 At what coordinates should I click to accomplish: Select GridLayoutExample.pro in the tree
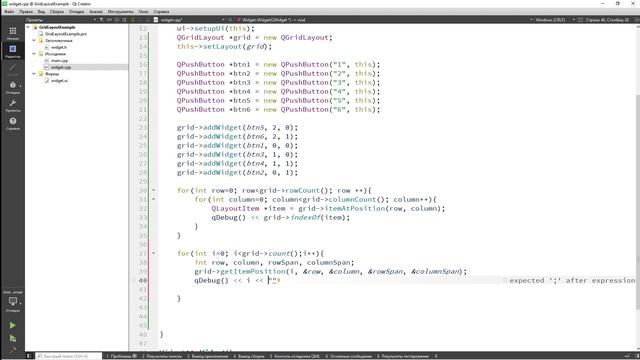tap(66, 34)
